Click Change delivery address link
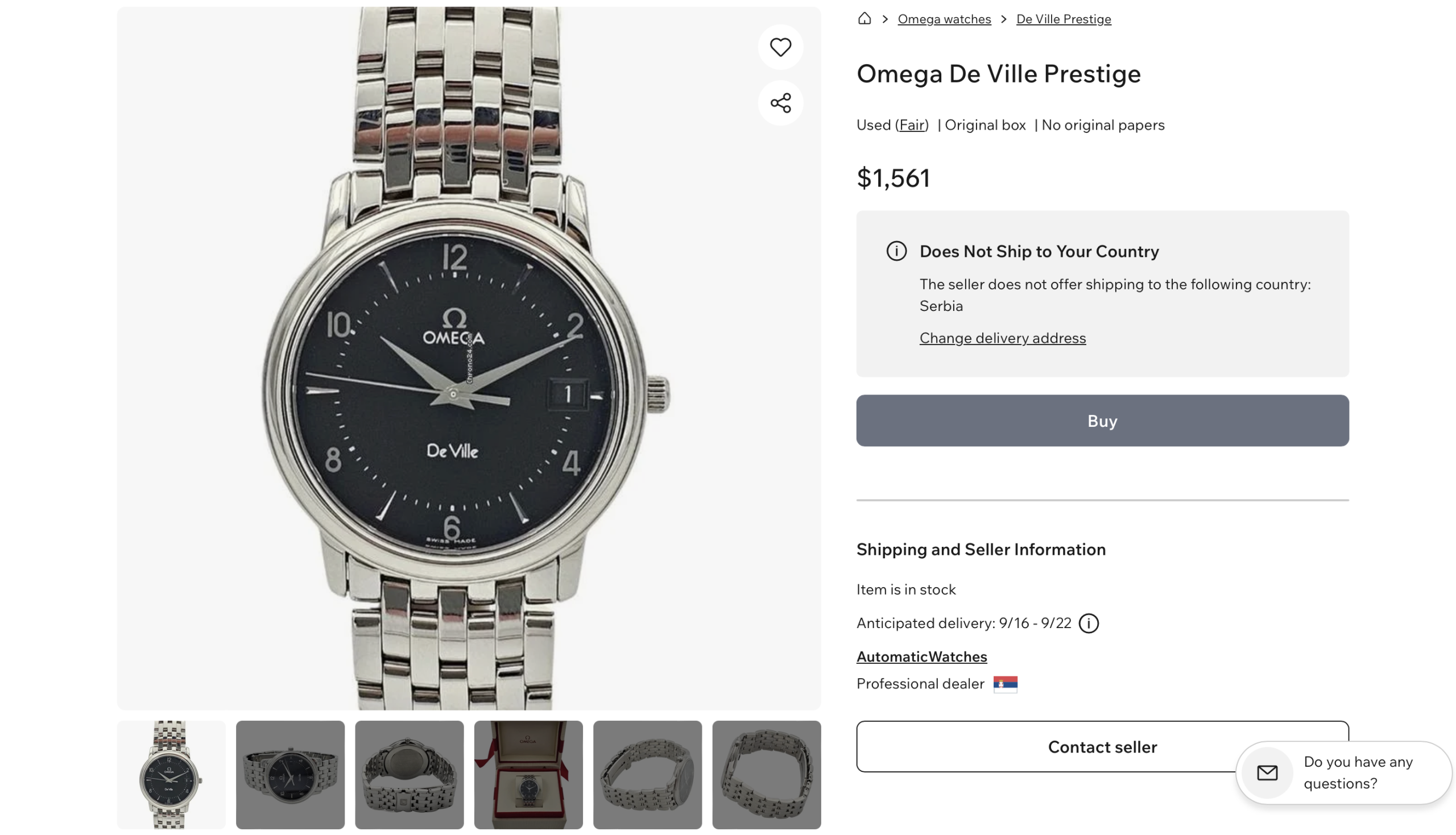 point(1002,338)
